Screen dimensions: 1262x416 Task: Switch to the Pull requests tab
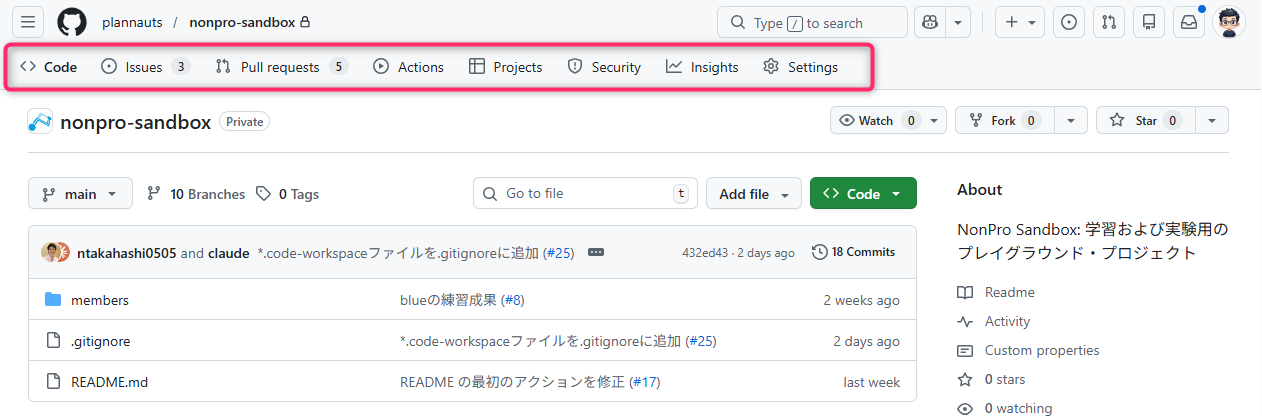[280, 67]
